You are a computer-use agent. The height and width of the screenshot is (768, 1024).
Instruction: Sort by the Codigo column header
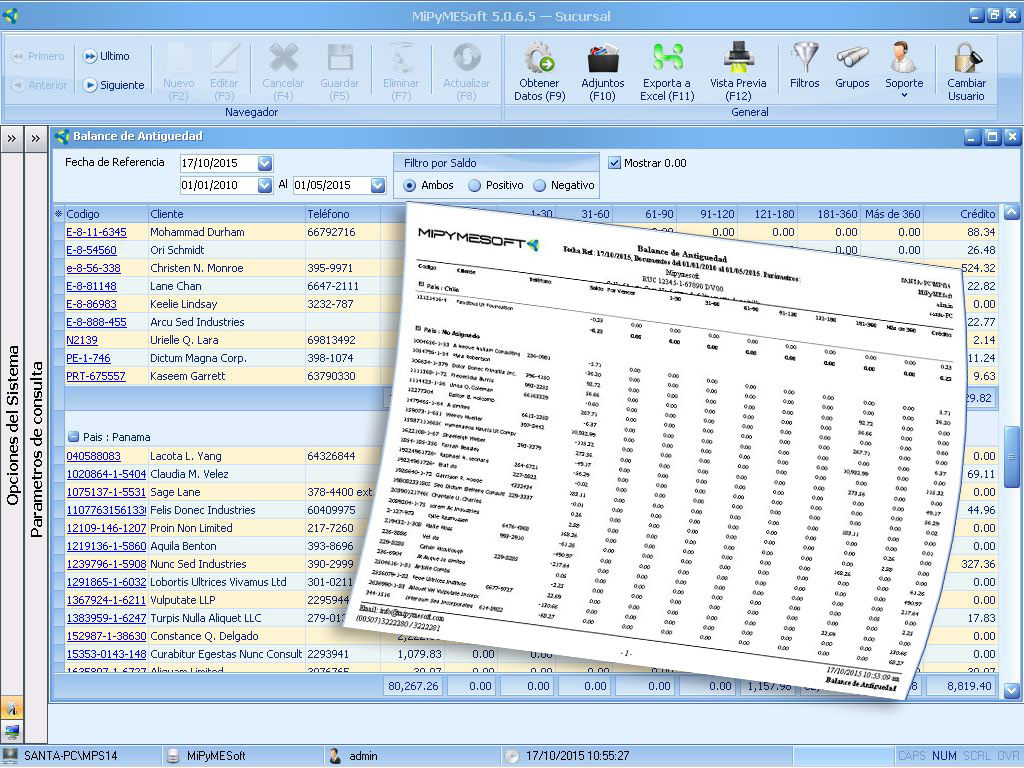106,214
